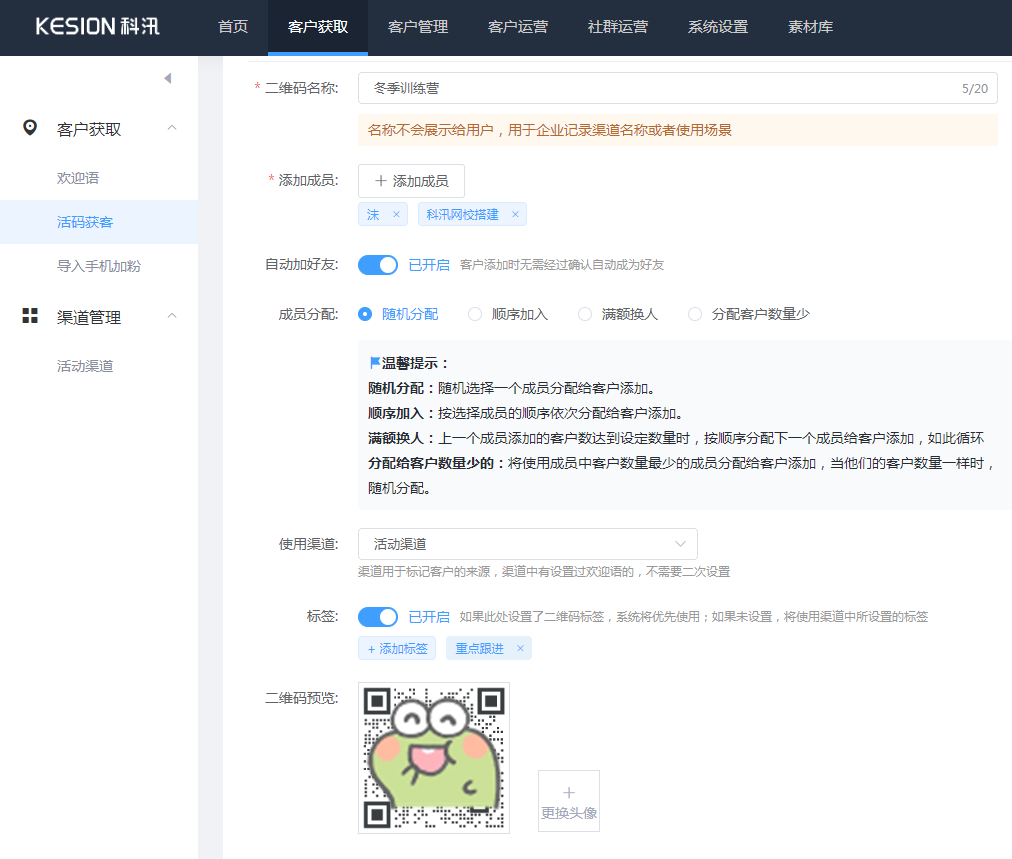
Task: Remove the 重点跟进 label with its x
Action: click(520, 648)
